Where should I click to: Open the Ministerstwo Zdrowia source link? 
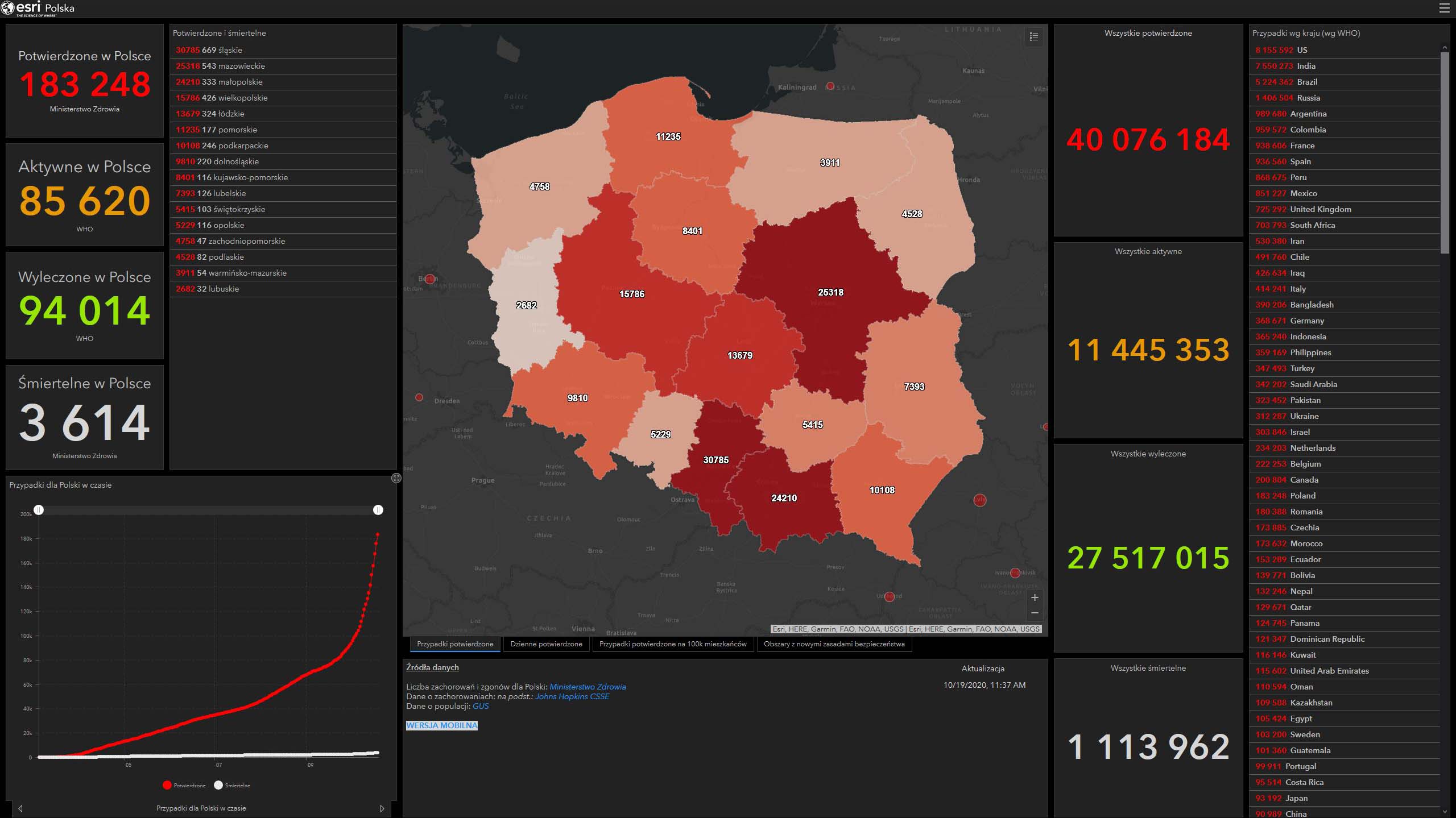pyautogui.click(x=588, y=687)
